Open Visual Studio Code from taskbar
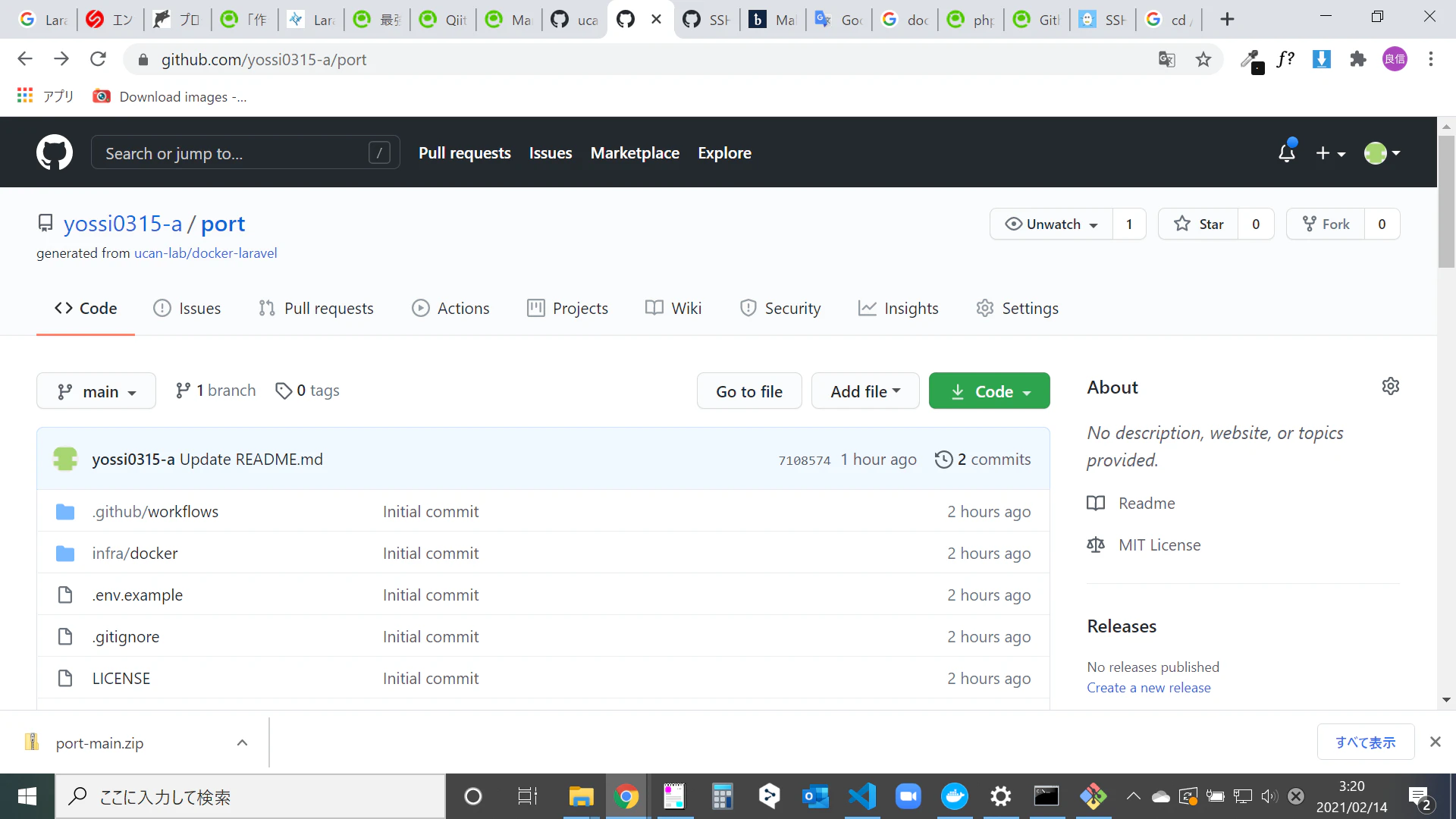The height and width of the screenshot is (819, 1456). point(862,796)
